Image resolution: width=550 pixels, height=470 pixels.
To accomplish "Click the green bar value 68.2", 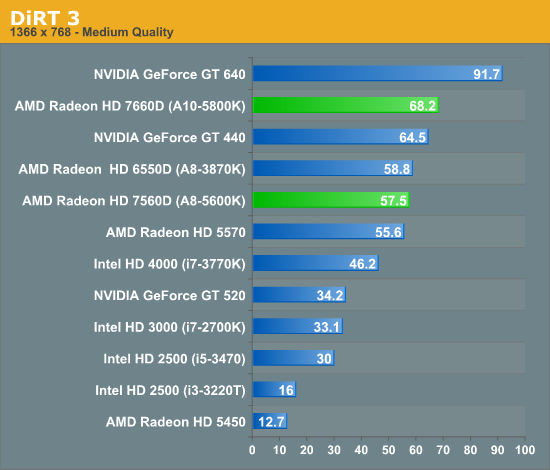I will tap(423, 106).
